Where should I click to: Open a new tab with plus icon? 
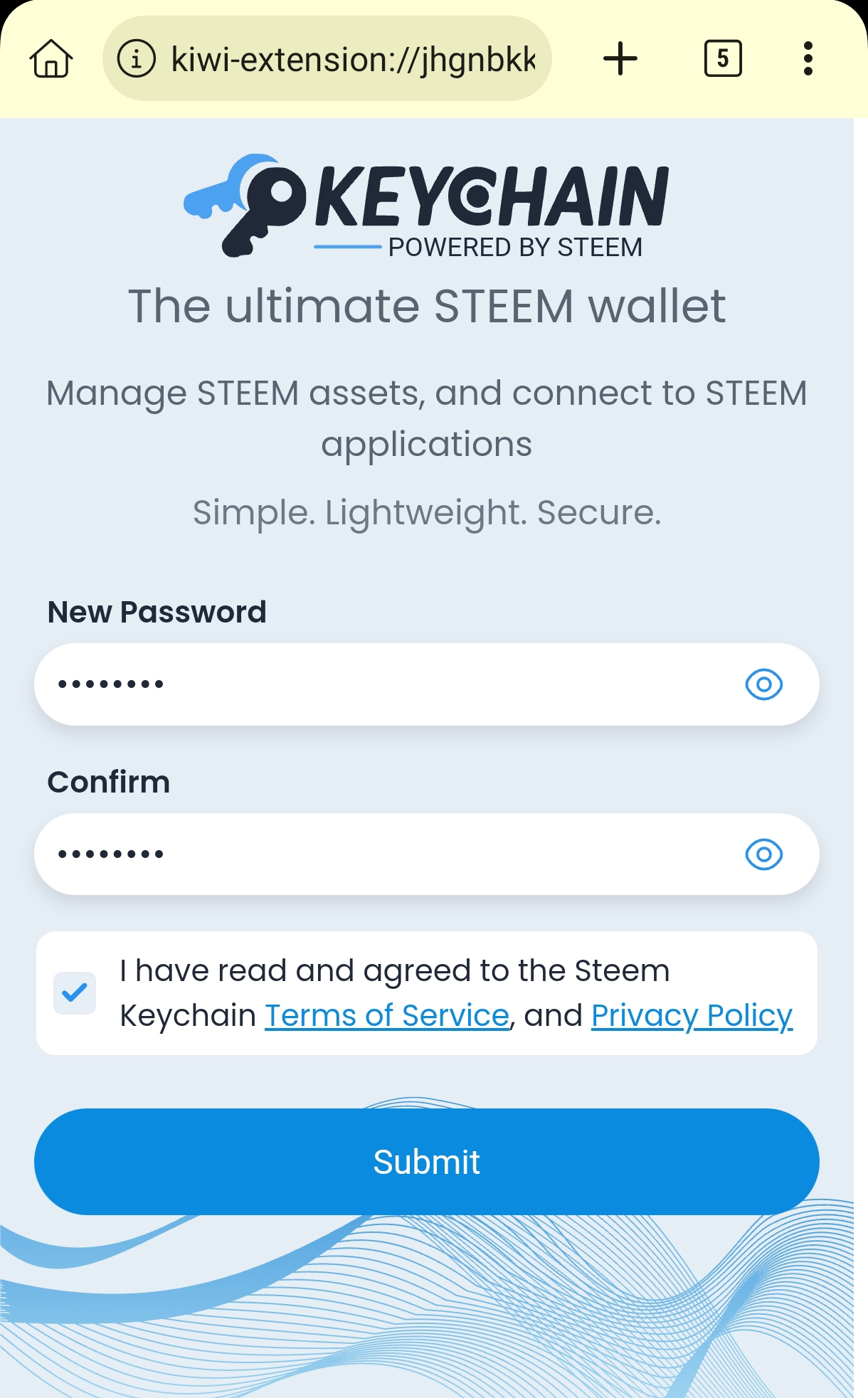click(x=620, y=58)
